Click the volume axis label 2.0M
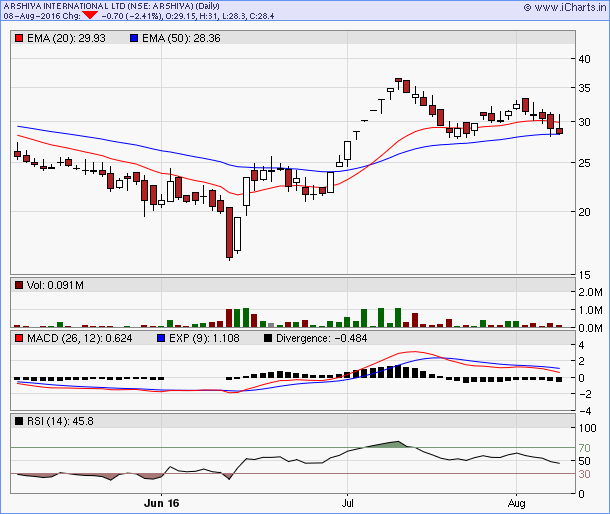 (590, 292)
